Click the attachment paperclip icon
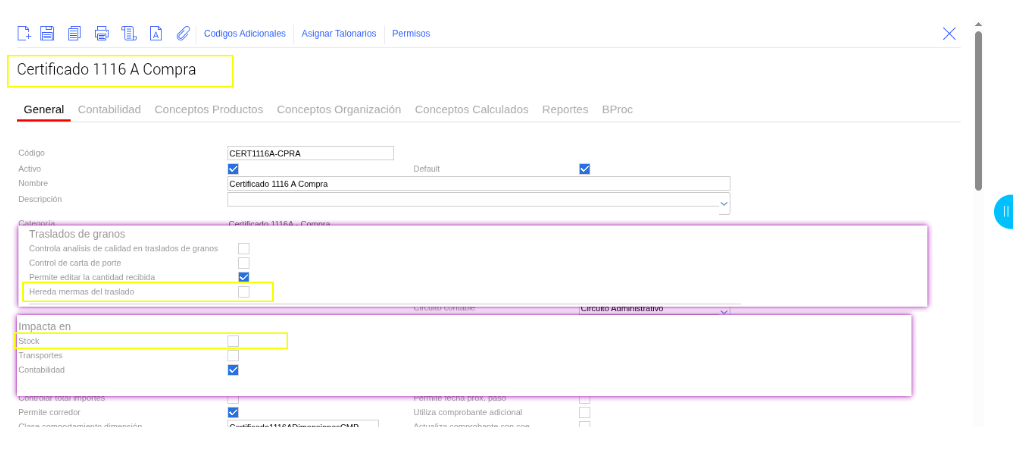 click(x=183, y=33)
